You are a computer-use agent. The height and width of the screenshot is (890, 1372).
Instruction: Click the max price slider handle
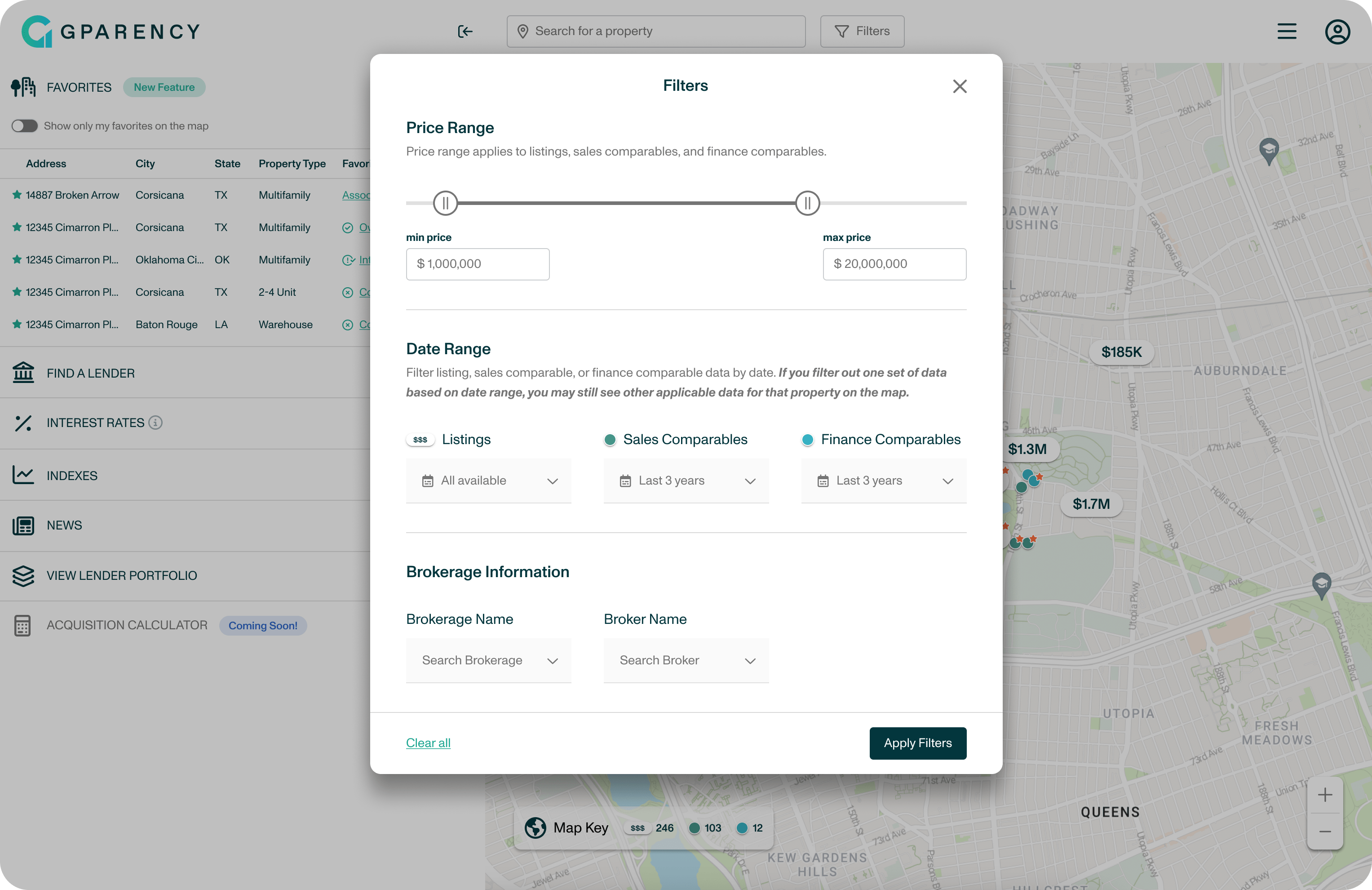[x=807, y=203]
